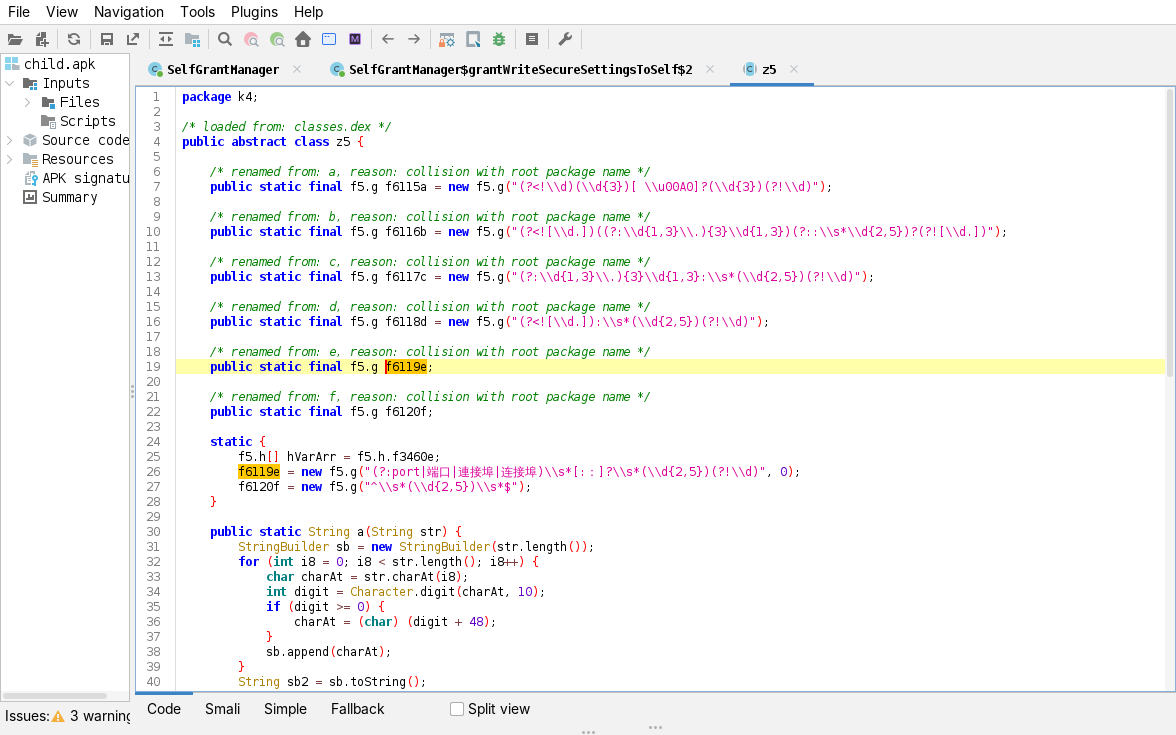Open comment search with the green magnifier icon
This screenshot has width=1176, height=735.
(278, 39)
